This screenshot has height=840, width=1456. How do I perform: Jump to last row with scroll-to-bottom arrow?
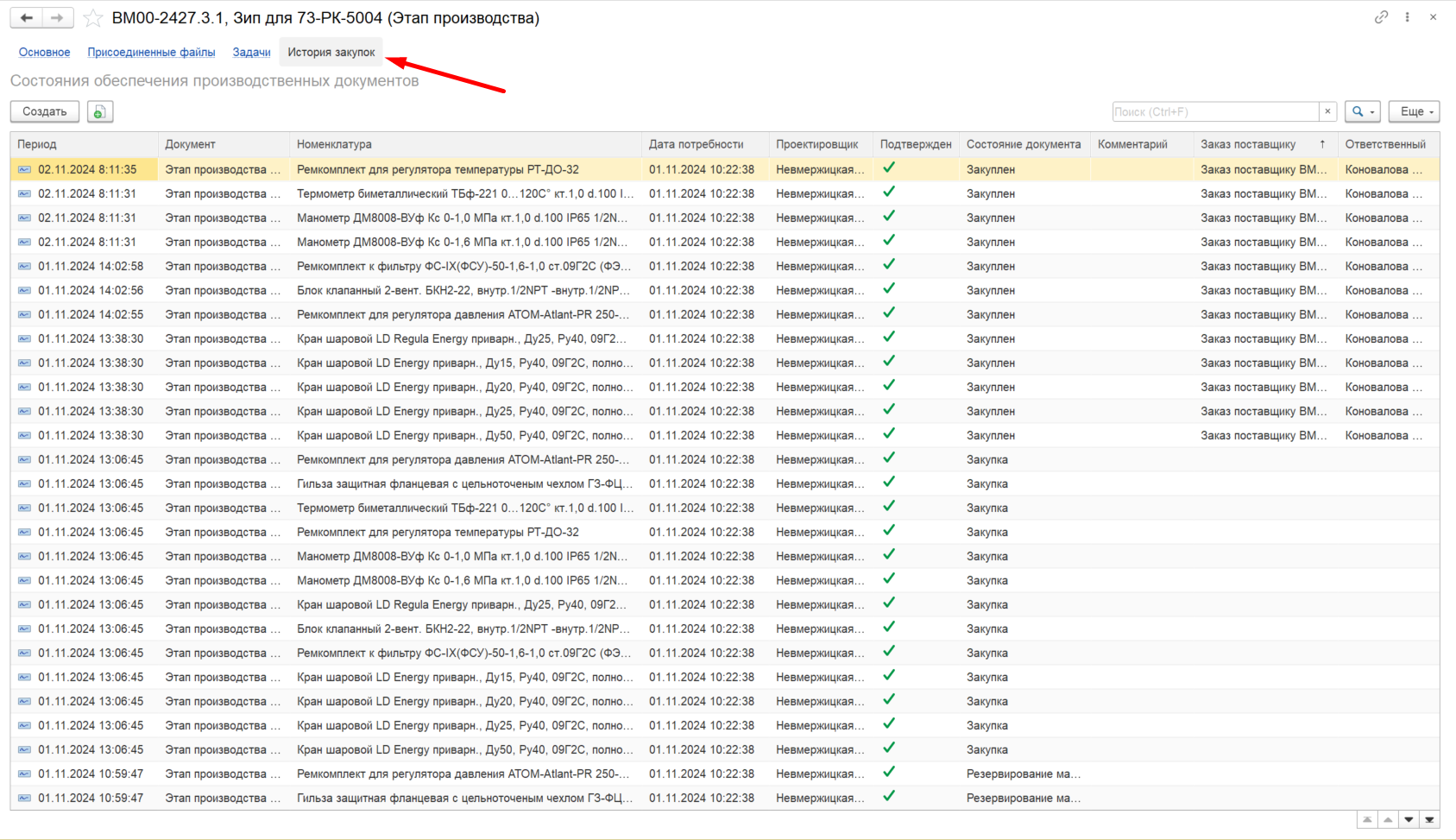click(1429, 819)
